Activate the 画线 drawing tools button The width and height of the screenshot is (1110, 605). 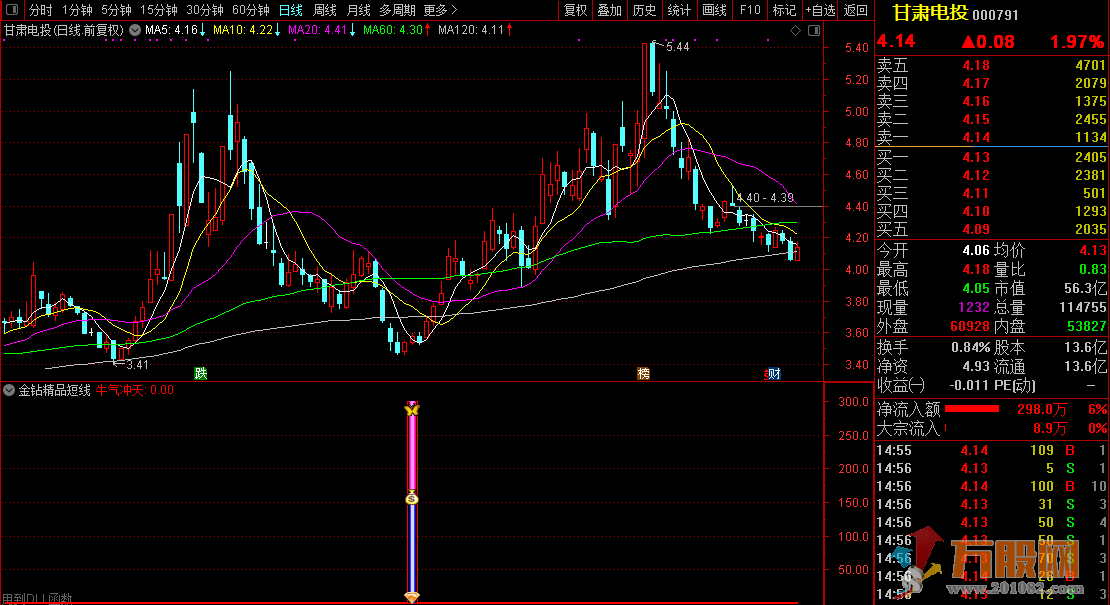(714, 10)
